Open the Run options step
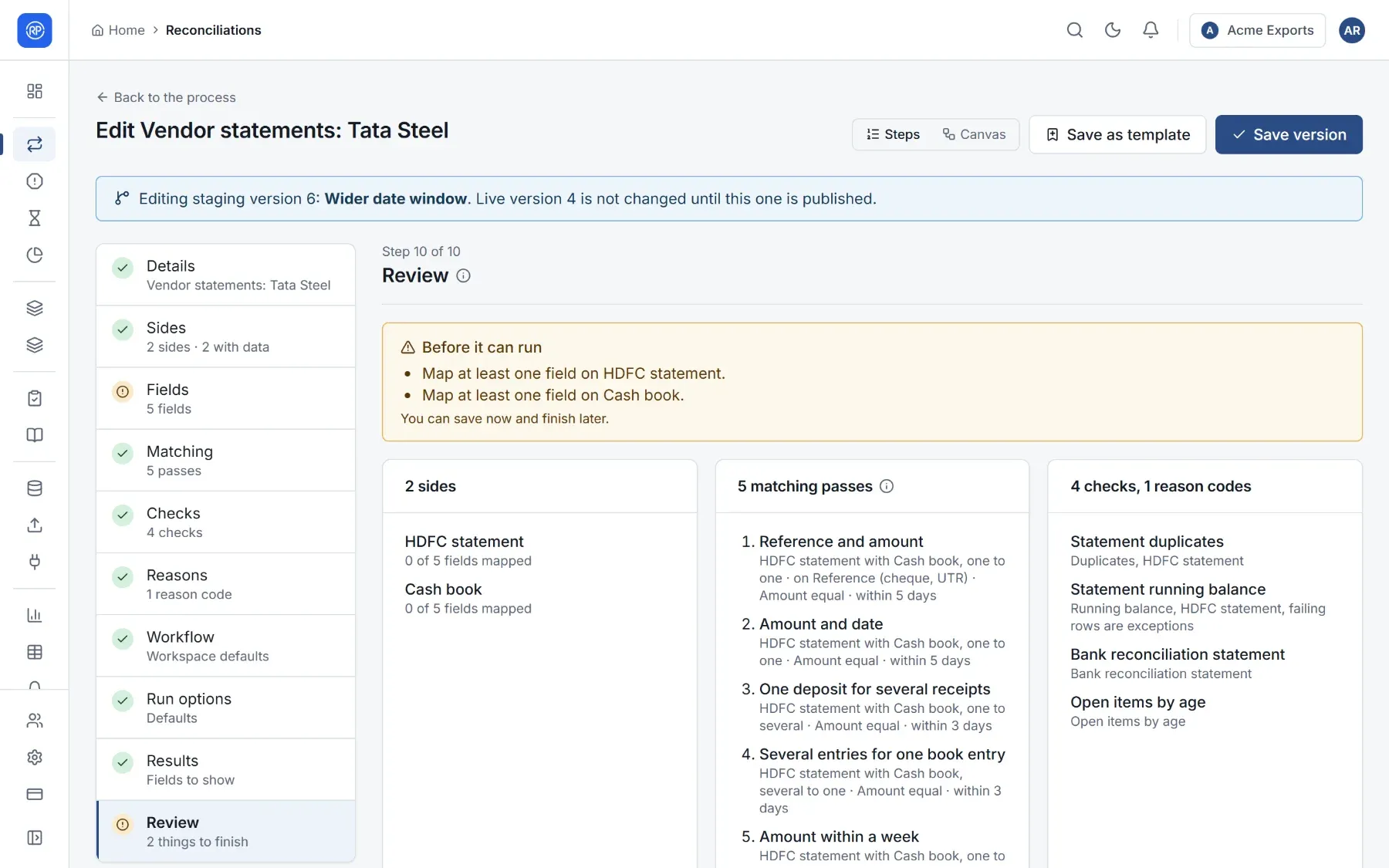The height and width of the screenshot is (868, 1389). click(x=225, y=708)
